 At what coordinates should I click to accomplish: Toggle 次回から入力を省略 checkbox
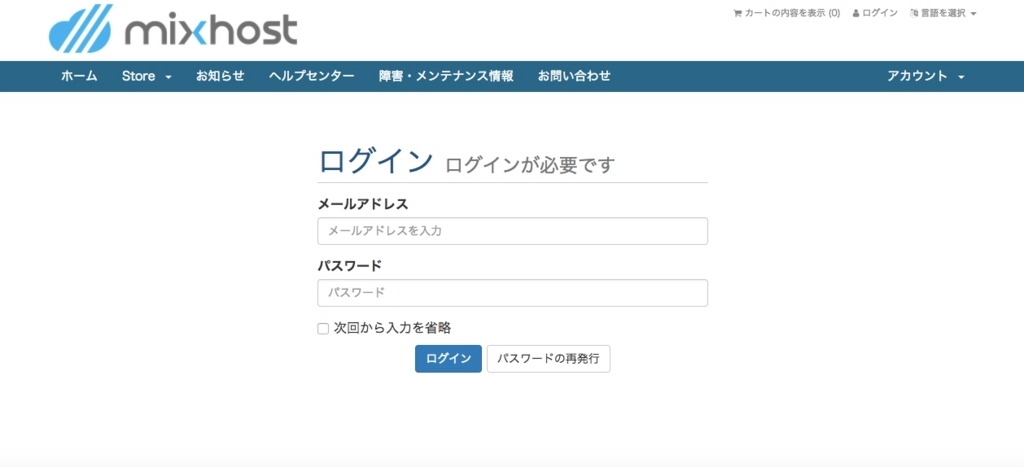tap(323, 329)
